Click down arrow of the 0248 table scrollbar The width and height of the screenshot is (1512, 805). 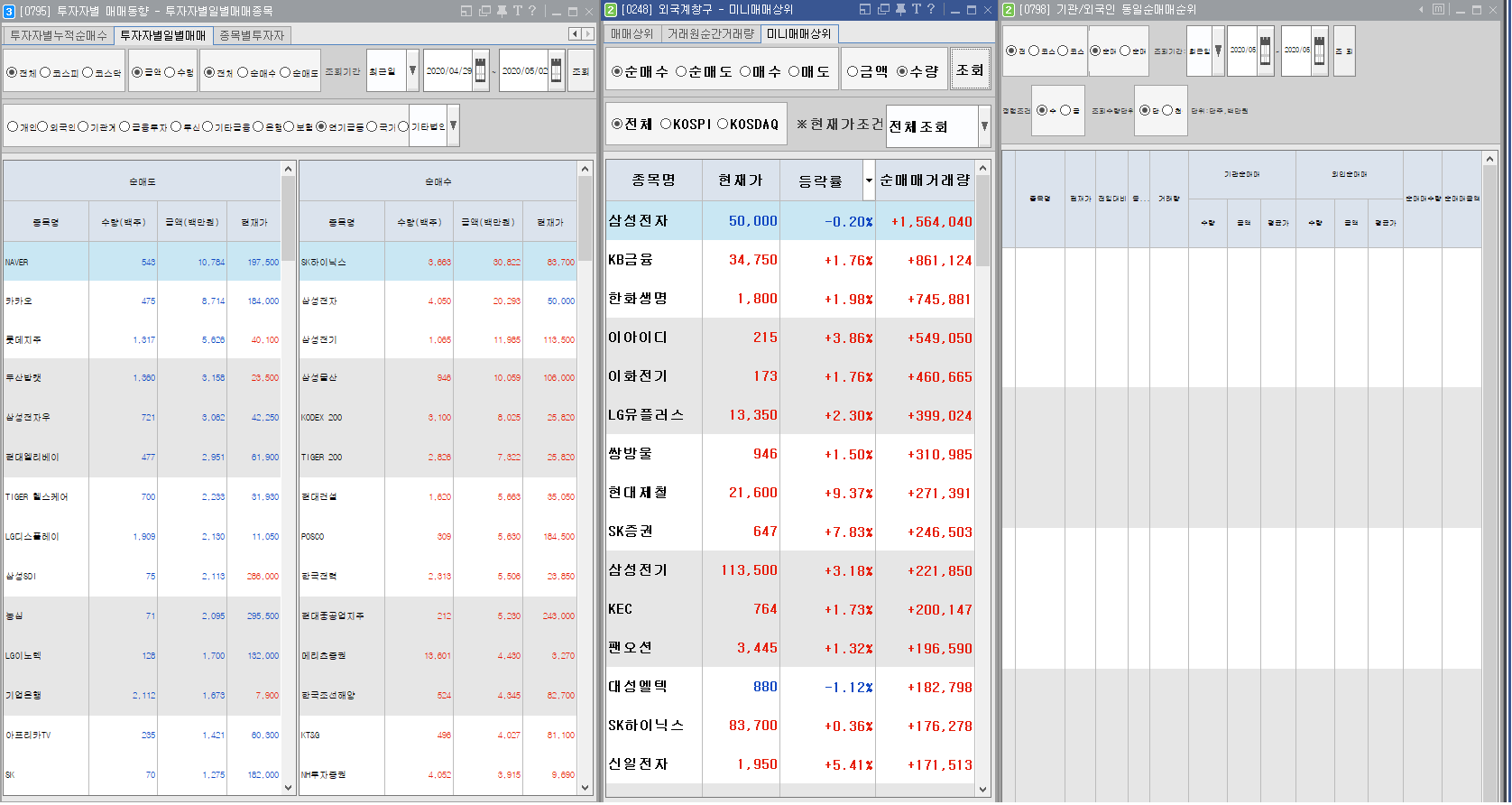[x=983, y=789]
